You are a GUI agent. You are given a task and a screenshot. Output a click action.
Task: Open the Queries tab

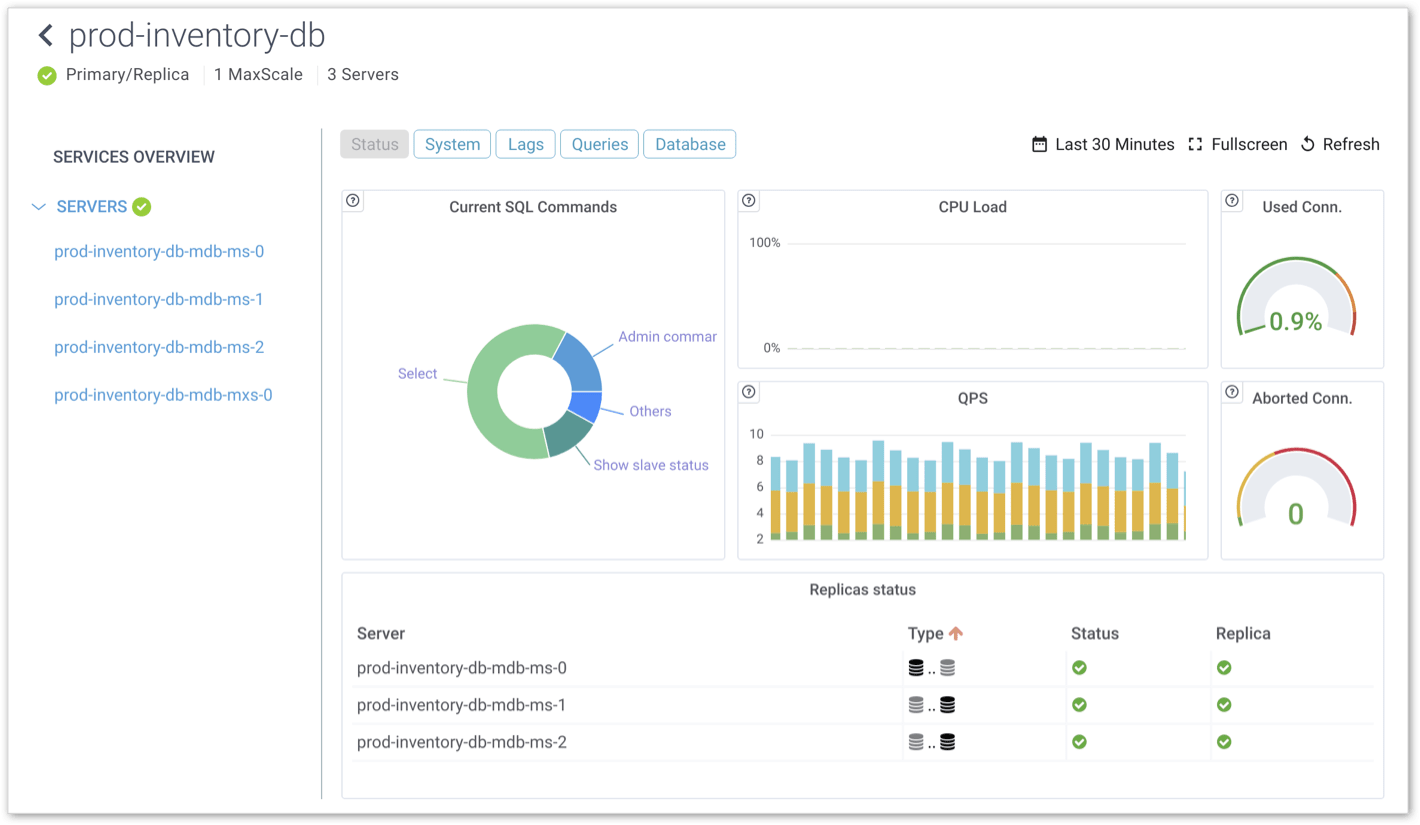coord(599,143)
